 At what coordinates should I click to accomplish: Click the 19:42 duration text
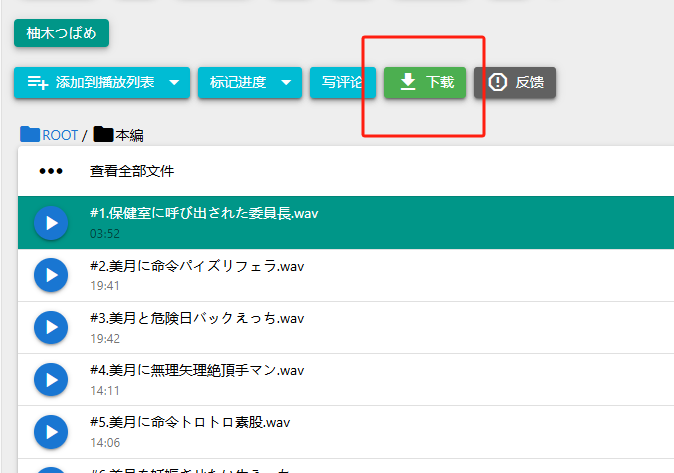pos(105,339)
